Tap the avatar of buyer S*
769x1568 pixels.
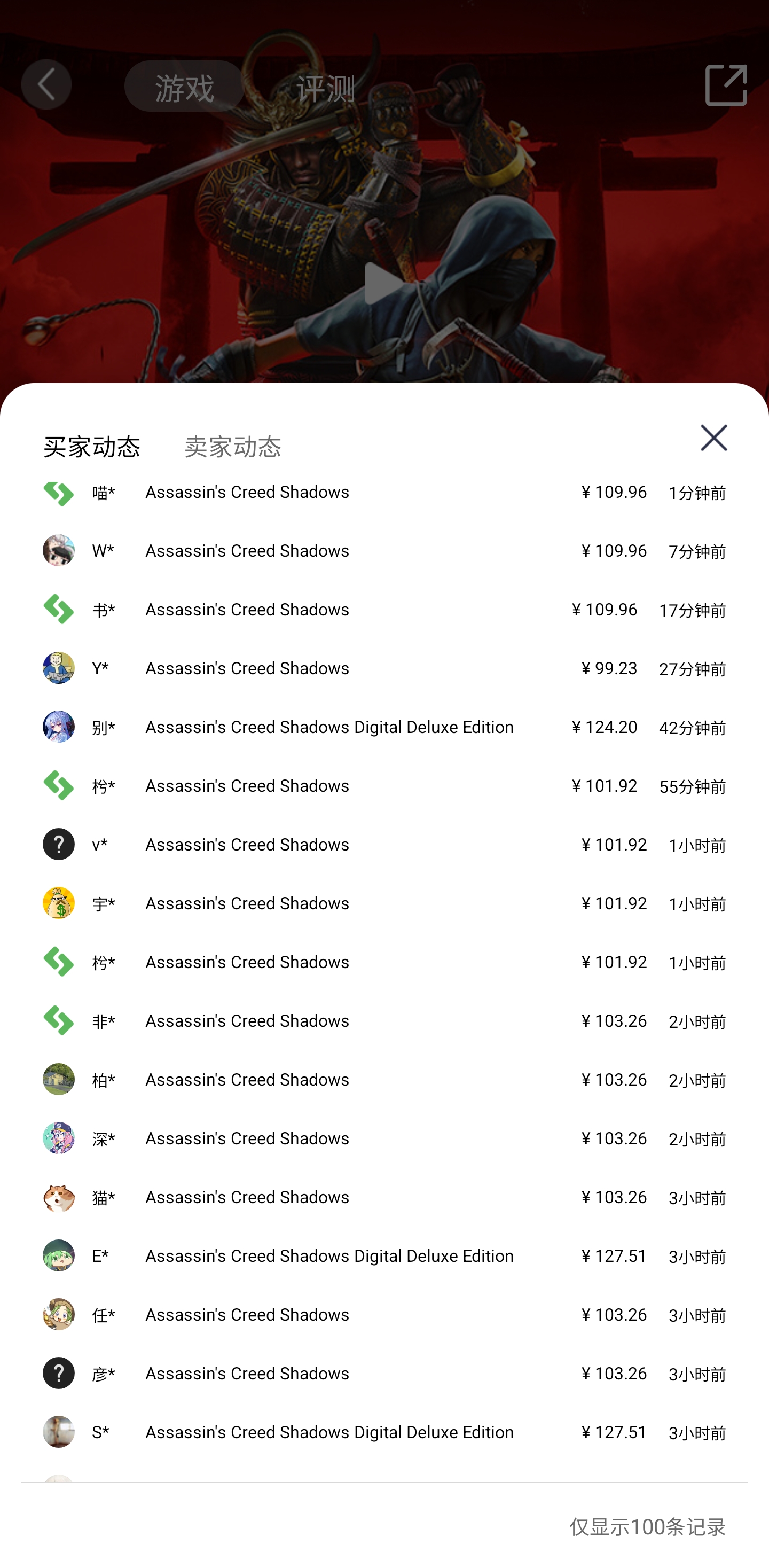pos(58,1432)
